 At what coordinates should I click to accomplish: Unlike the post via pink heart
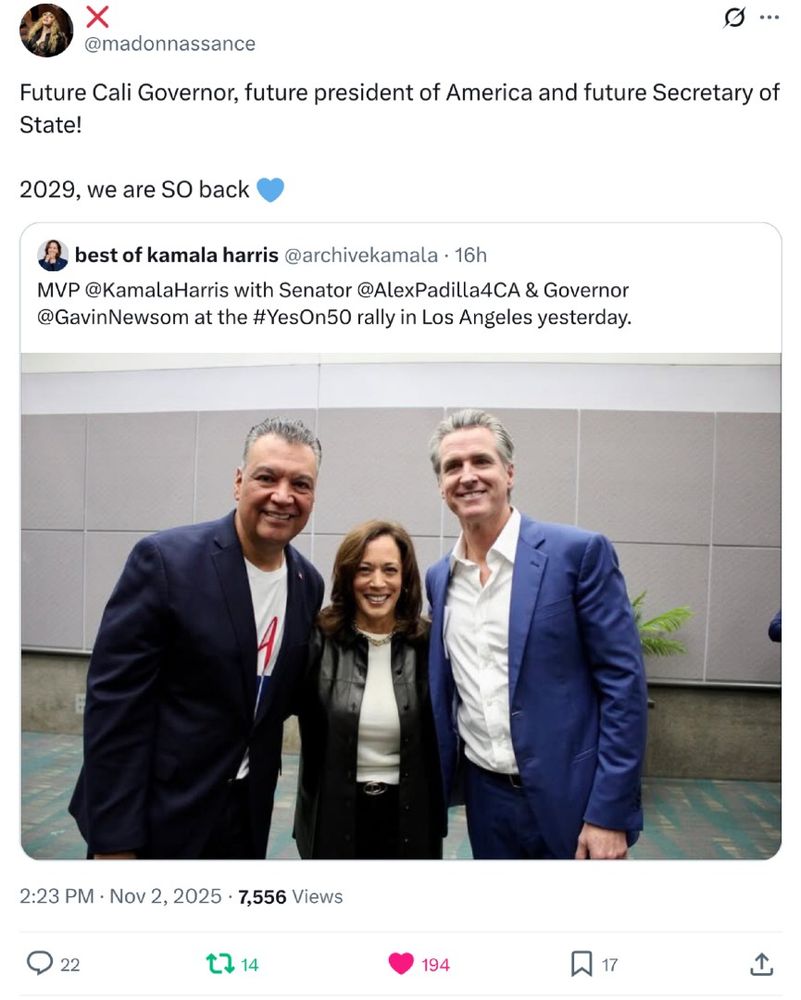(402, 963)
